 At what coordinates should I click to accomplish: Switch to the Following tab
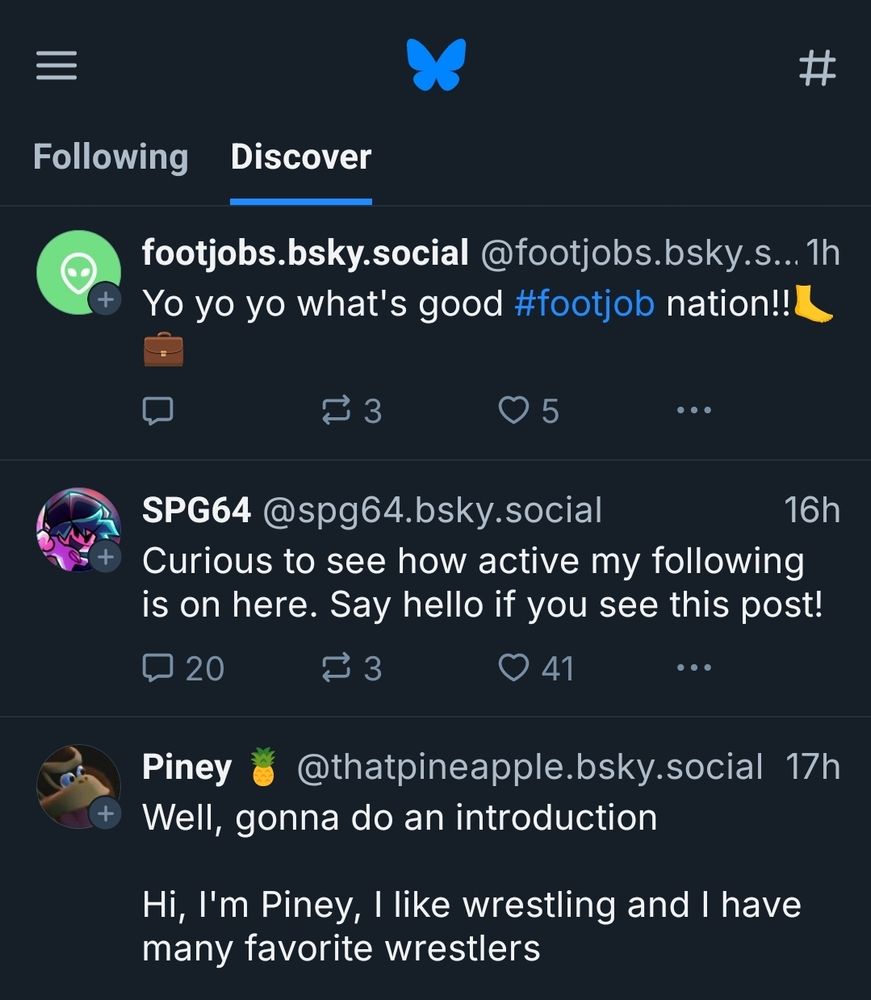(110, 157)
